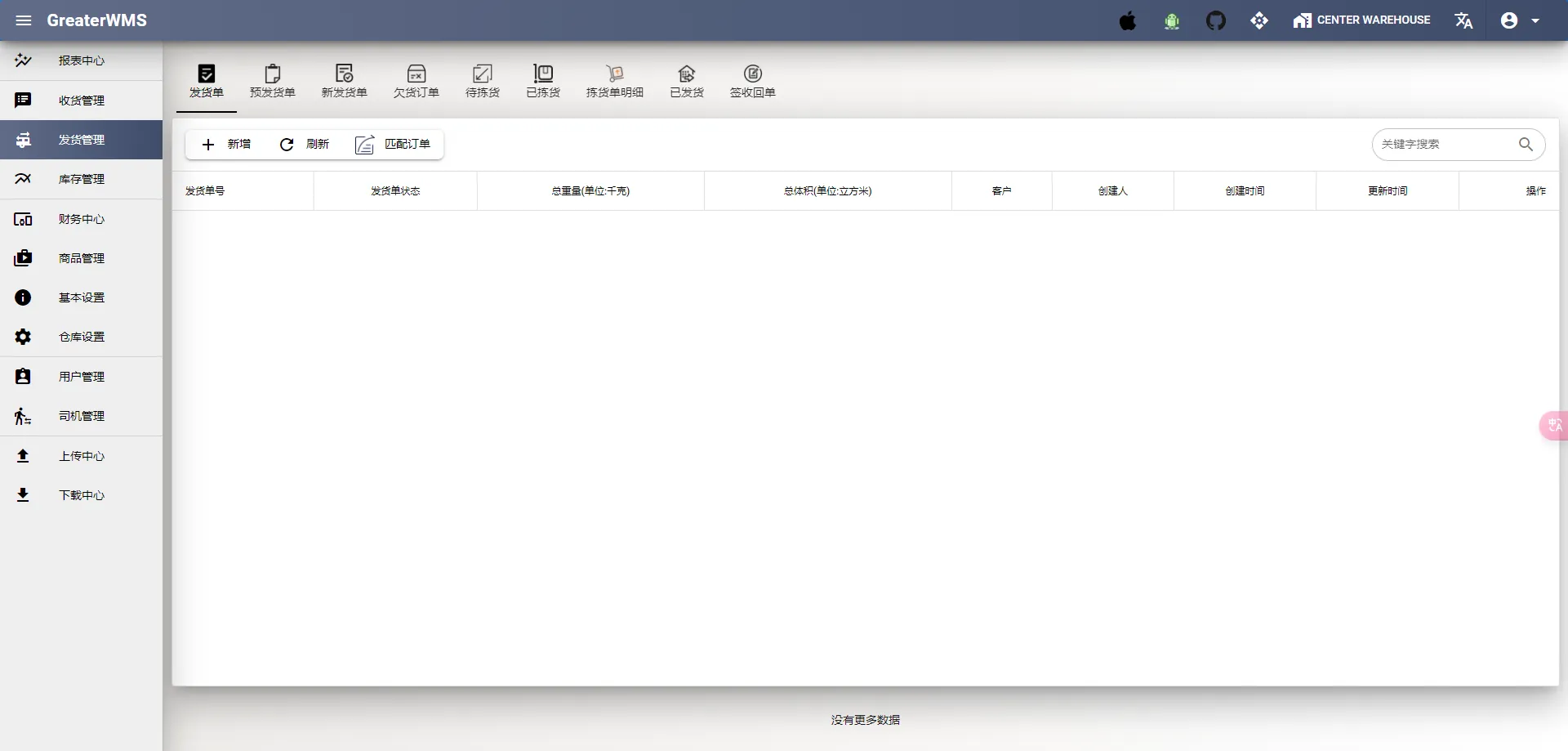The height and width of the screenshot is (751, 1568).
Task: Click the Android app icon
Action: pos(1172,21)
